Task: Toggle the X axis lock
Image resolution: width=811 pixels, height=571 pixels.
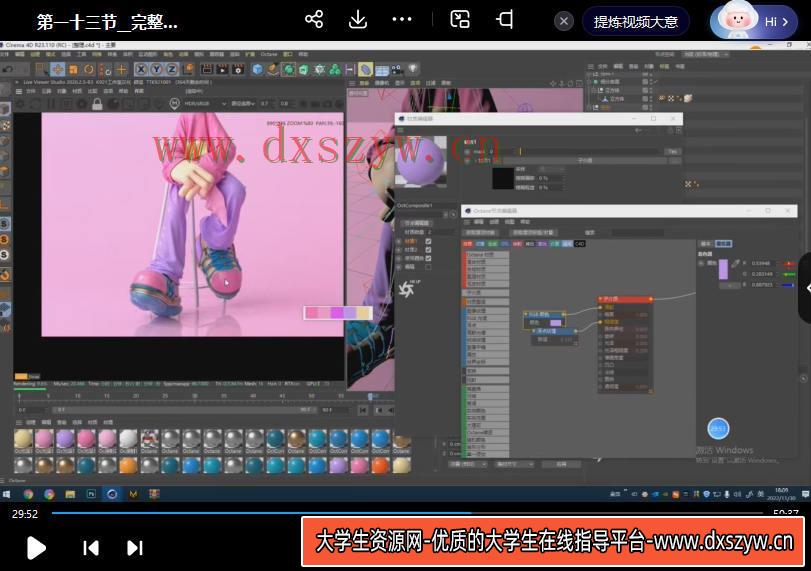Action: (x=141, y=69)
